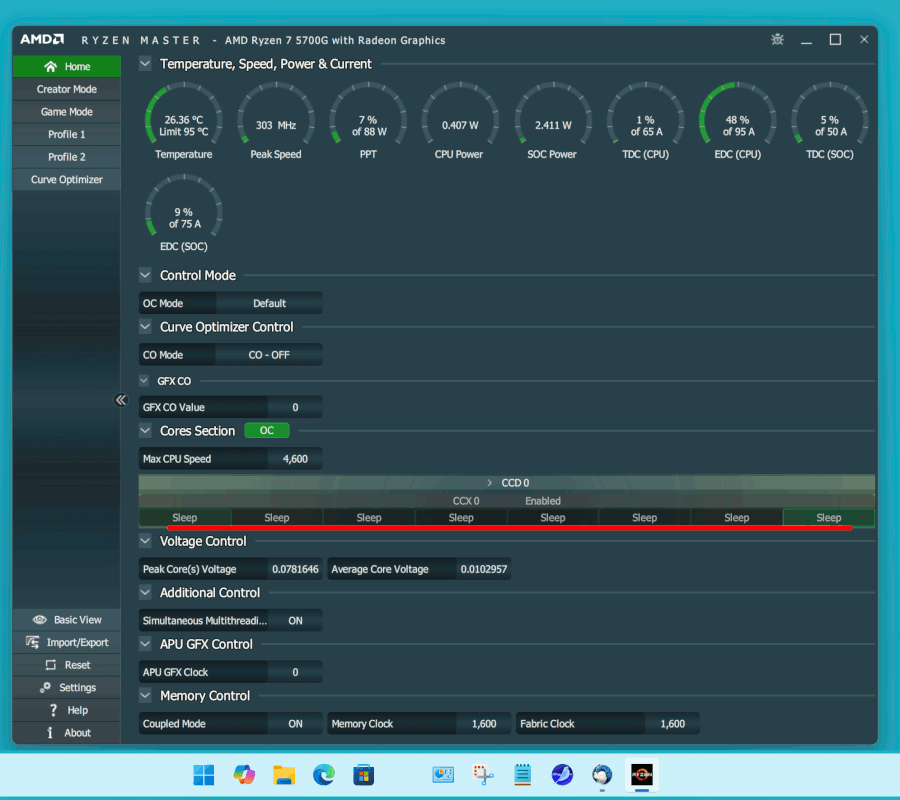Select Profile 1 in sidebar

pyautogui.click(x=67, y=134)
